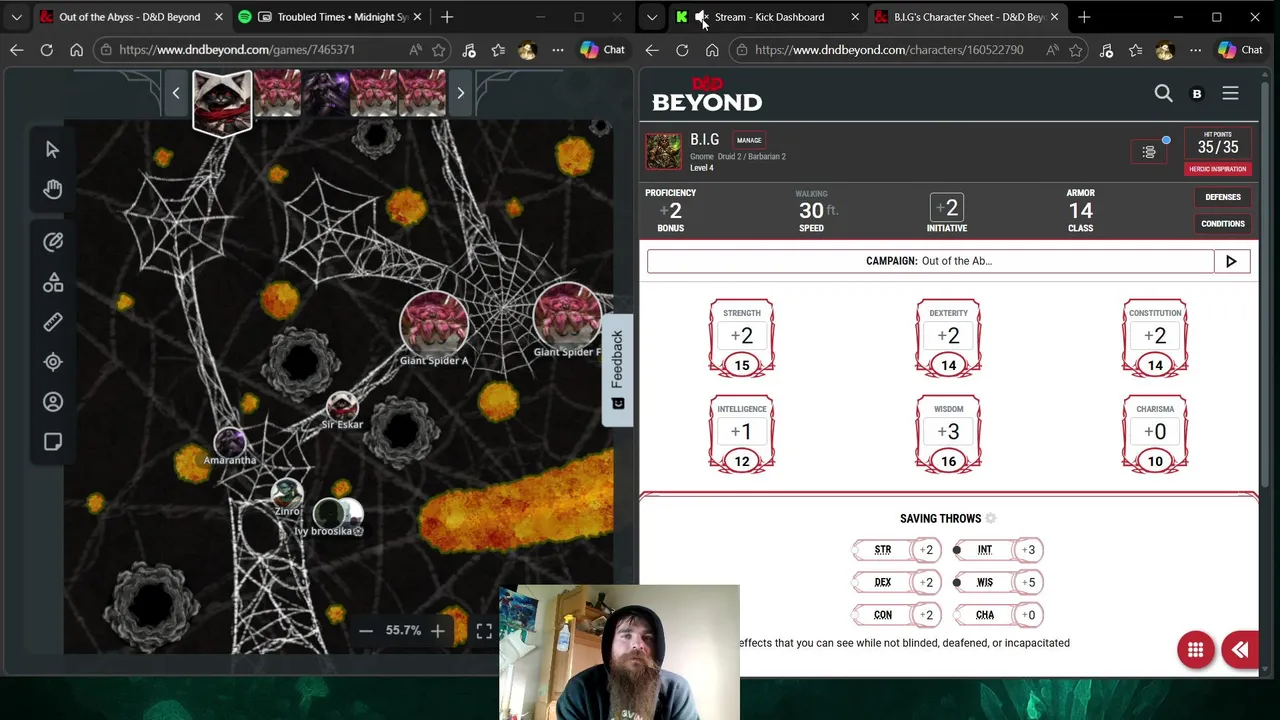Open the more options menu in the left browser
Screen dimensions: 1280x720
(x=558, y=50)
